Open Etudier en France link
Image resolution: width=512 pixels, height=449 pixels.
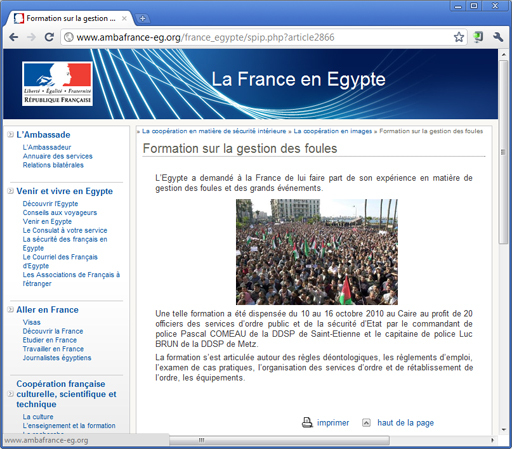[x=50, y=340]
